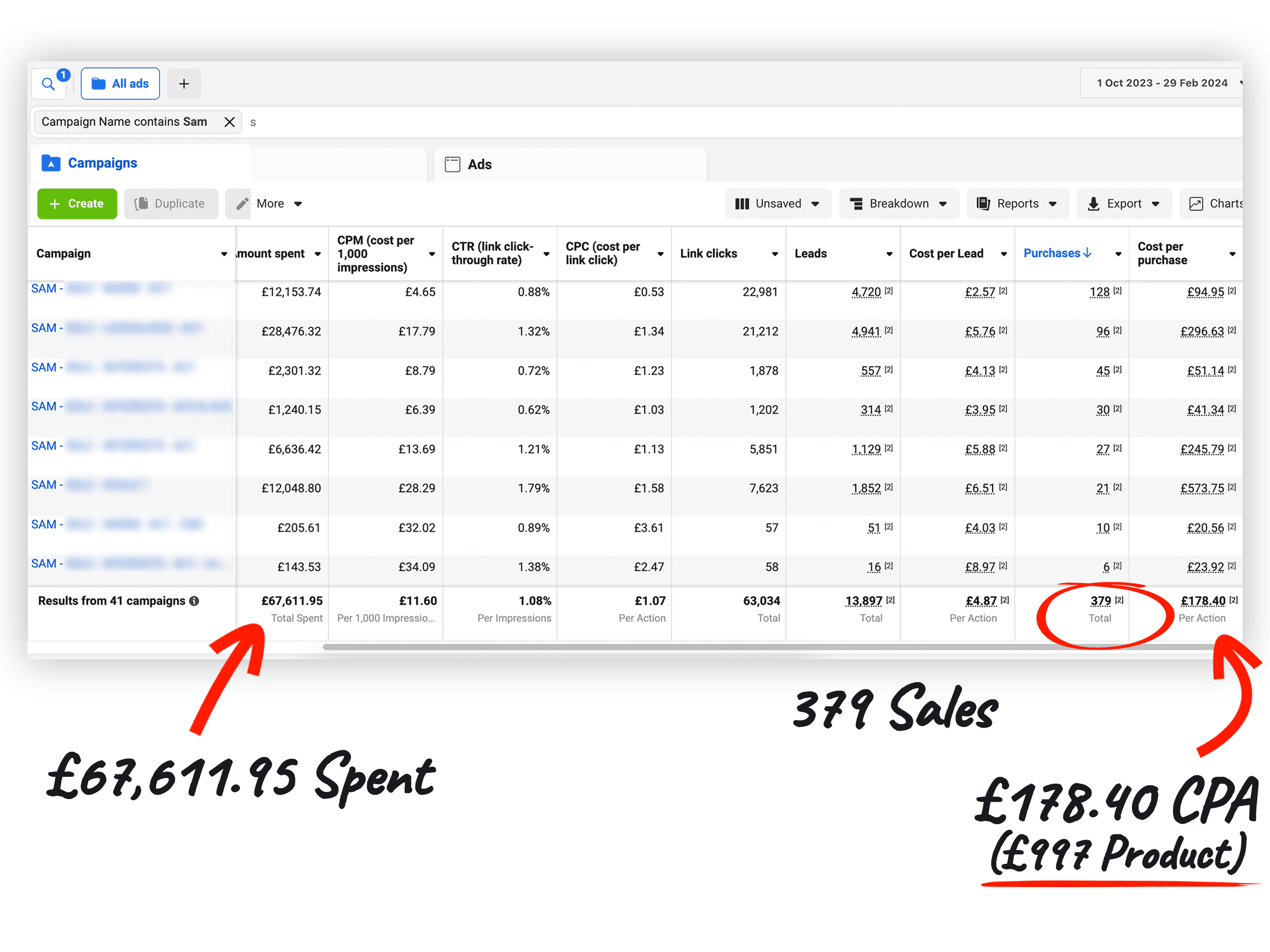Screen dimensions: 1270x952
Task: Expand the Breakdown dropdown
Action: point(899,204)
